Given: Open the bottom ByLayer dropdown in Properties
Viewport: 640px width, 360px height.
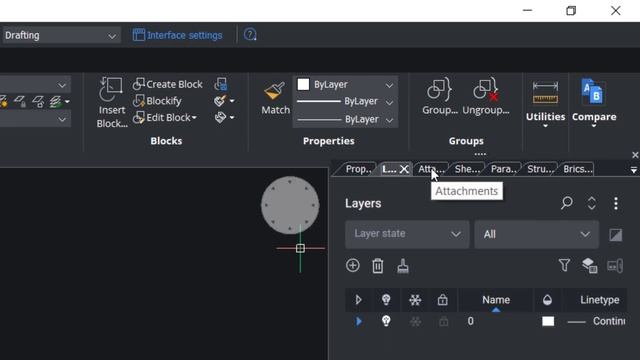Looking at the screenshot, I should click(x=389, y=120).
